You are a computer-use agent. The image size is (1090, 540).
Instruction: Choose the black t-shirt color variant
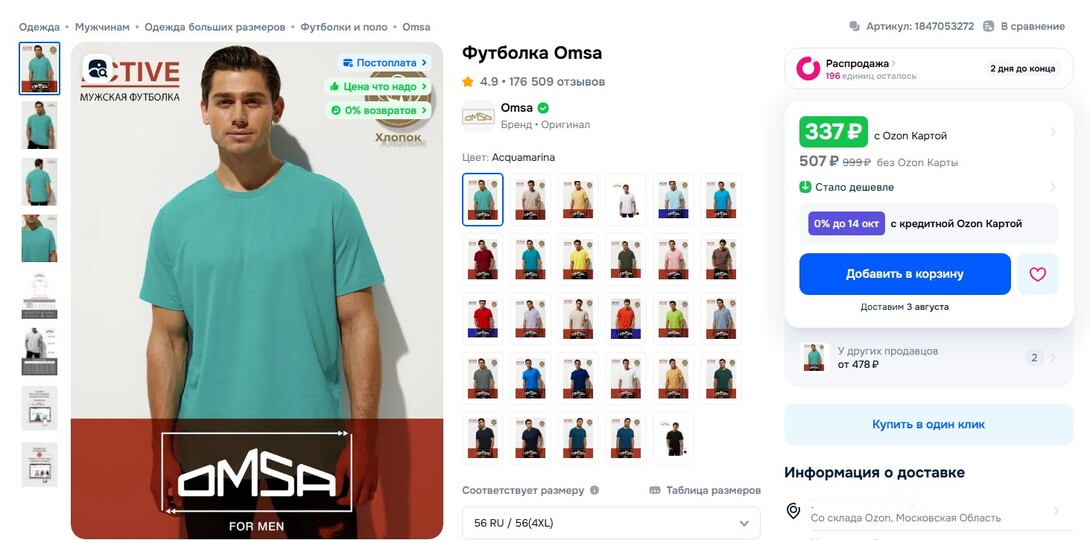coord(674,438)
